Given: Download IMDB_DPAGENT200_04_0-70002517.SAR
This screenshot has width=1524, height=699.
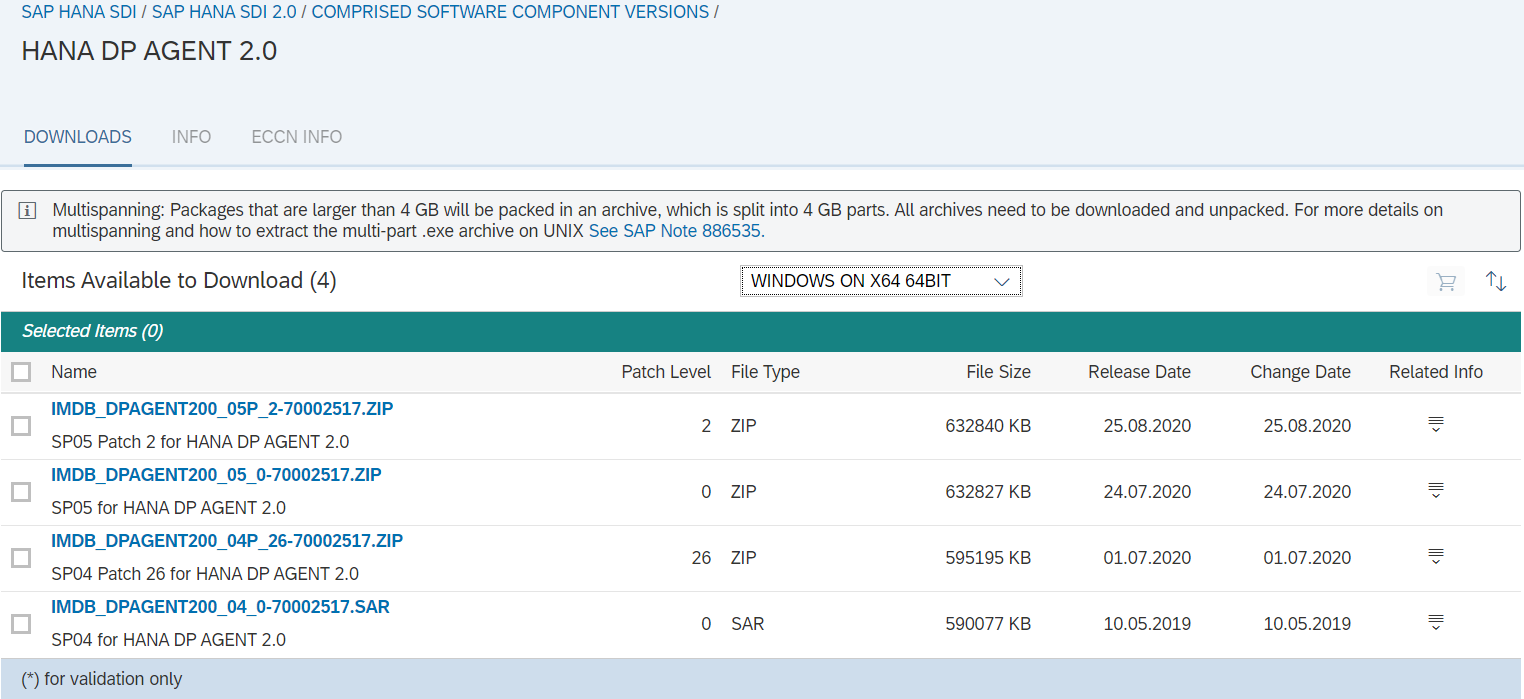Looking at the screenshot, I should [220, 606].
